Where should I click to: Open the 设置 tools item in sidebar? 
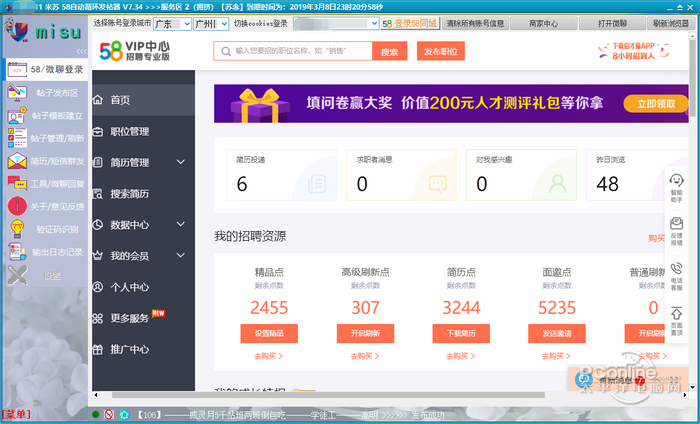pyautogui.click(x=45, y=275)
